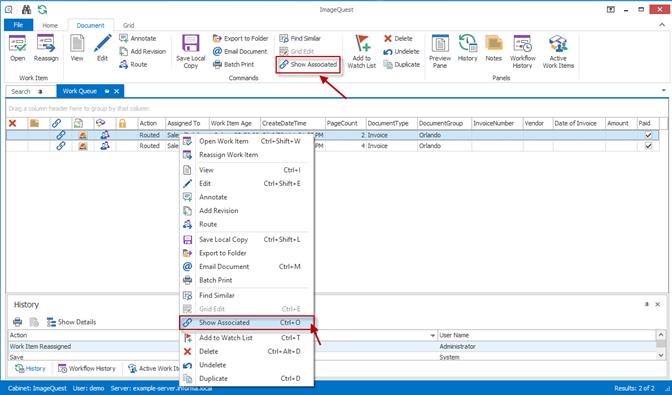The height and width of the screenshot is (395, 672).
Task: Pin the History panel
Action: (x=647, y=304)
